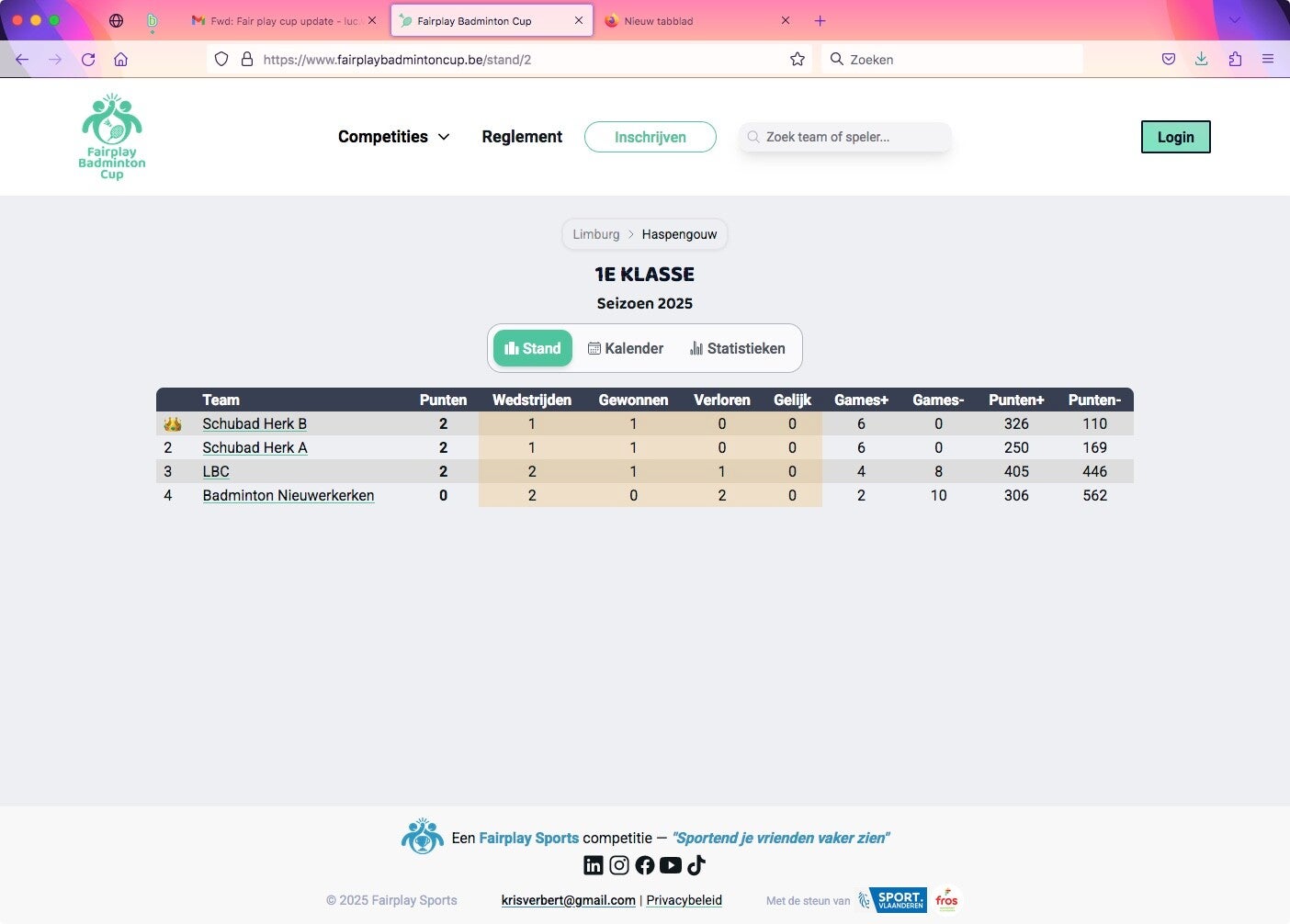This screenshot has width=1290, height=924.
Task: Click the Limburg breadcrumb link
Action: click(596, 234)
